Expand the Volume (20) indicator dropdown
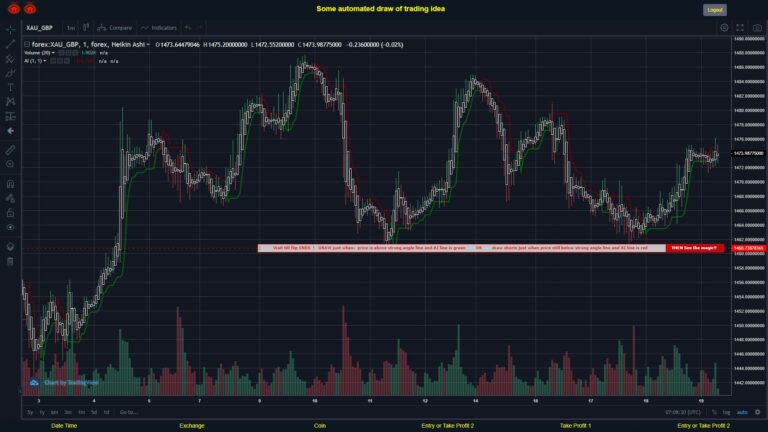This screenshot has height=432, width=768. 53,53
